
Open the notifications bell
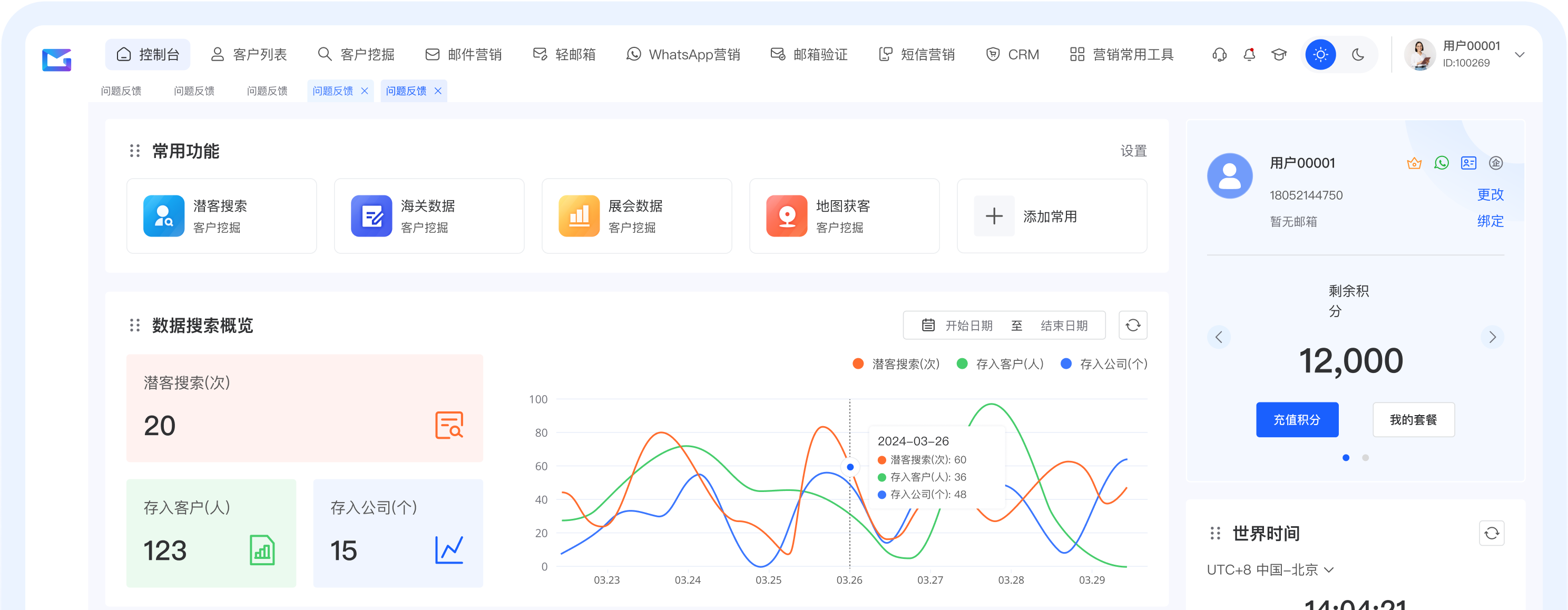(x=1249, y=55)
